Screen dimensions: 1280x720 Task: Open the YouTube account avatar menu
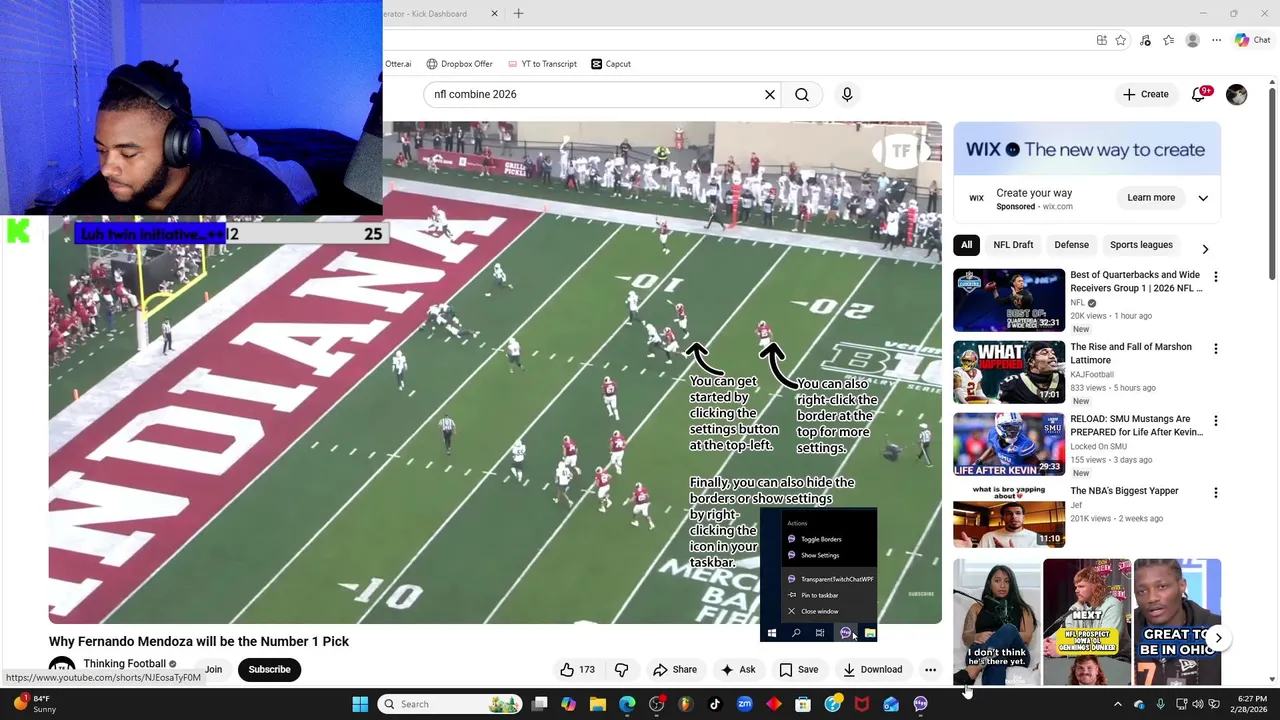pyautogui.click(x=1237, y=94)
